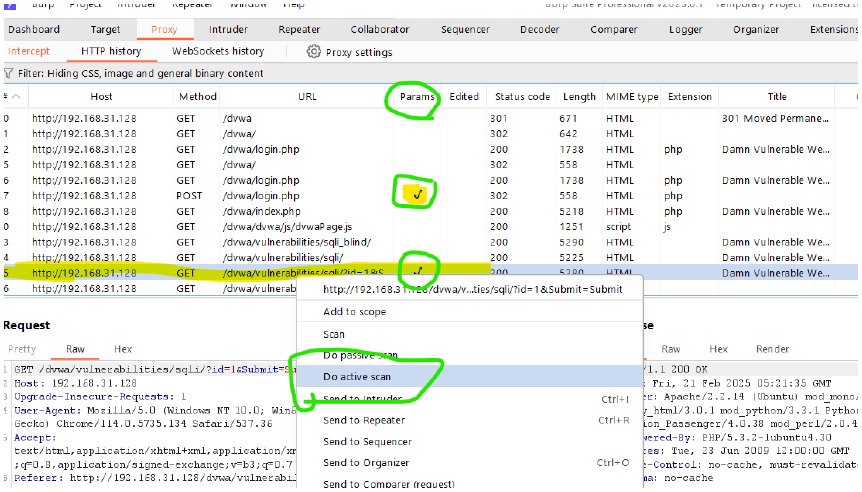Sort by URL column header
Image resolution: width=862 pixels, height=492 pixels.
click(x=307, y=97)
